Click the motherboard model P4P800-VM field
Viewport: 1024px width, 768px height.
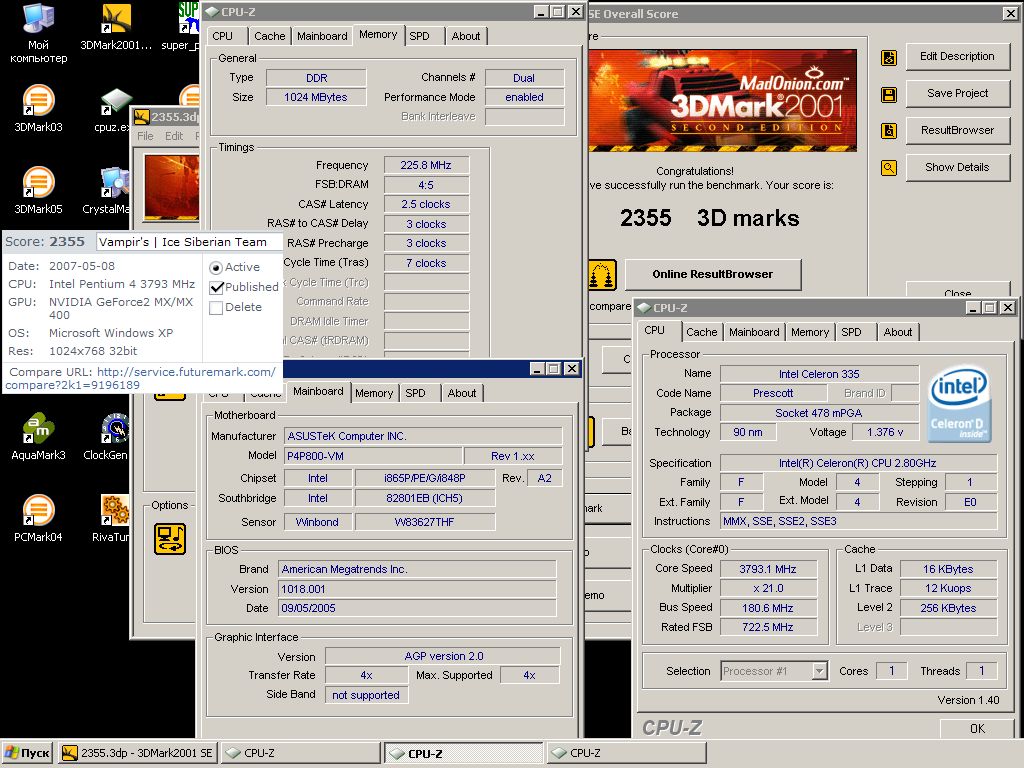[374, 456]
